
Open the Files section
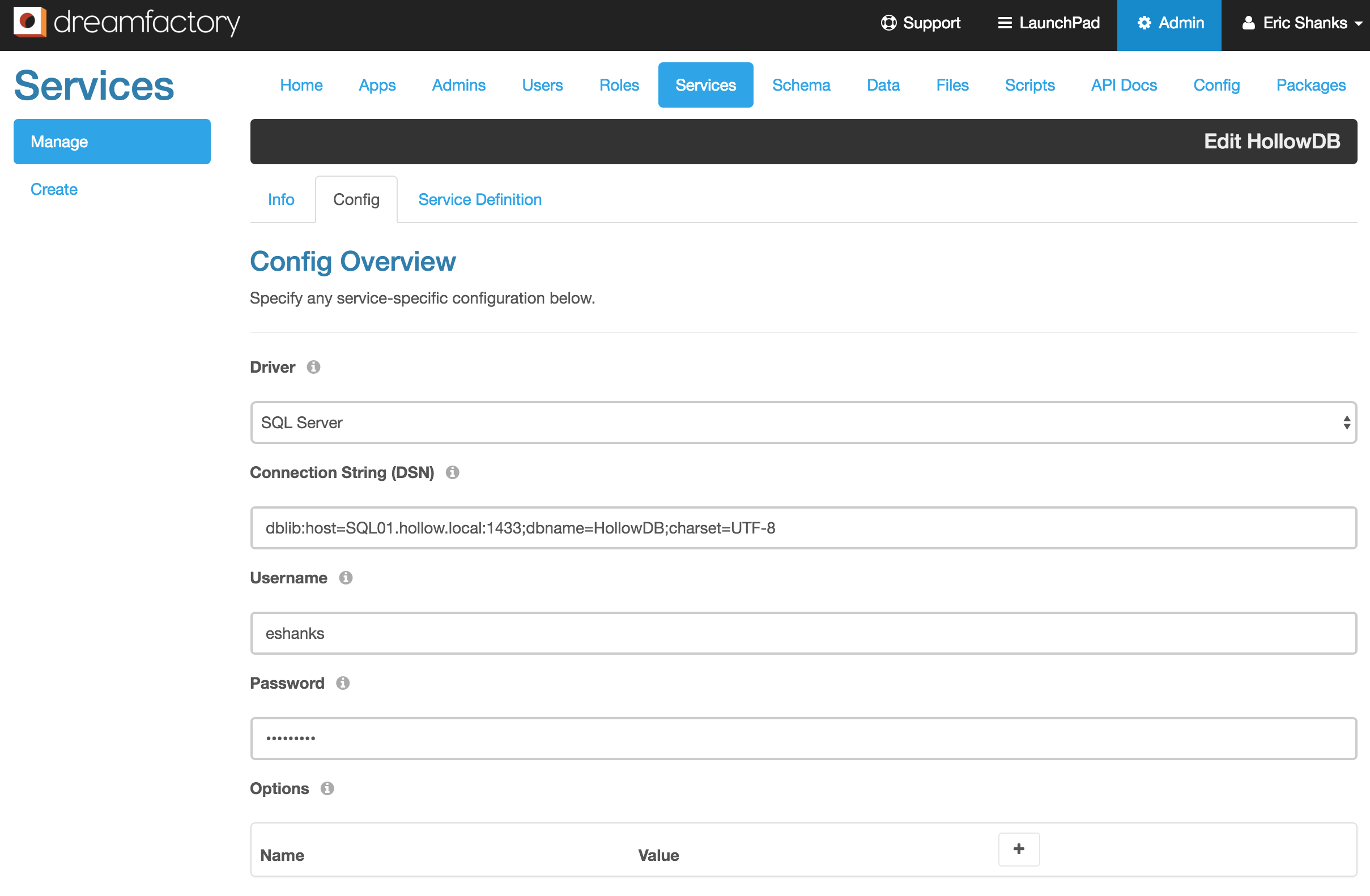(x=952, y=85)
